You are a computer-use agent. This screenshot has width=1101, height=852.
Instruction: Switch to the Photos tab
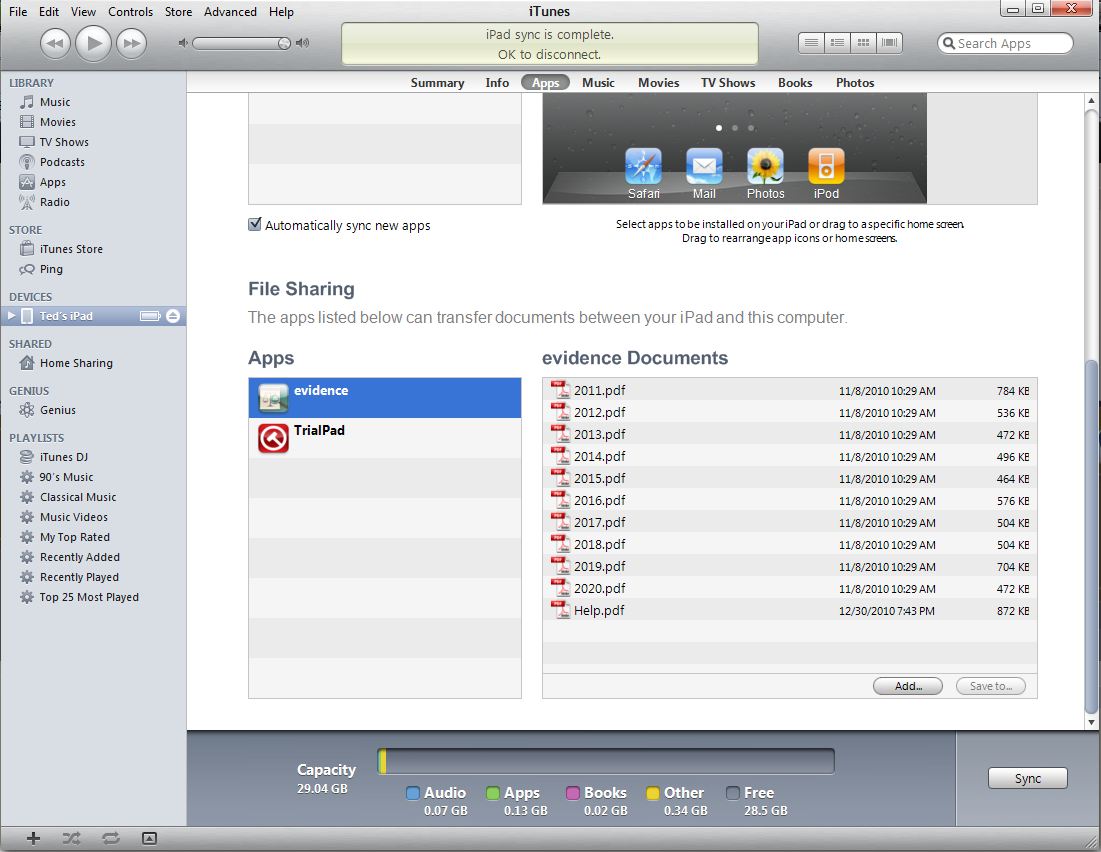855,82
